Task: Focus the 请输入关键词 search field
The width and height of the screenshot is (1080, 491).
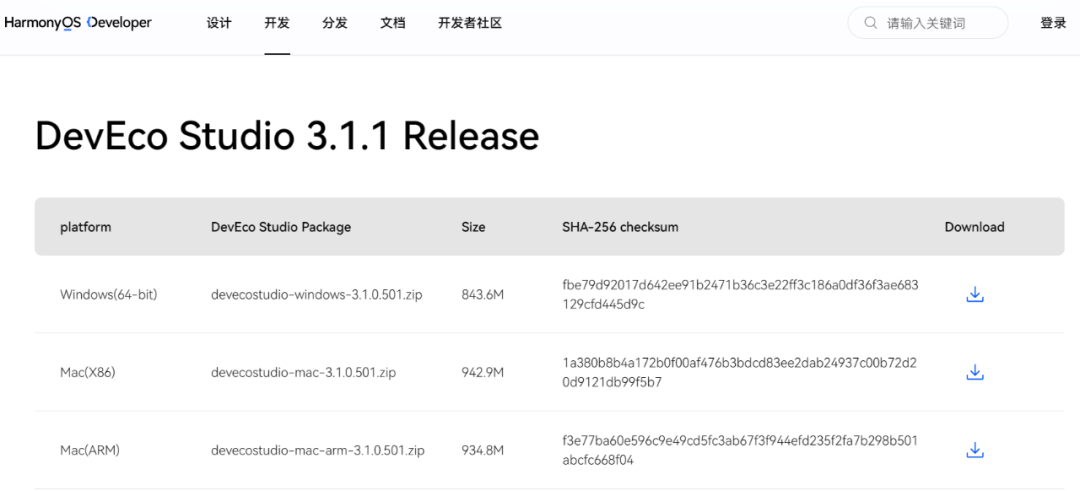Action: [928, 23]
